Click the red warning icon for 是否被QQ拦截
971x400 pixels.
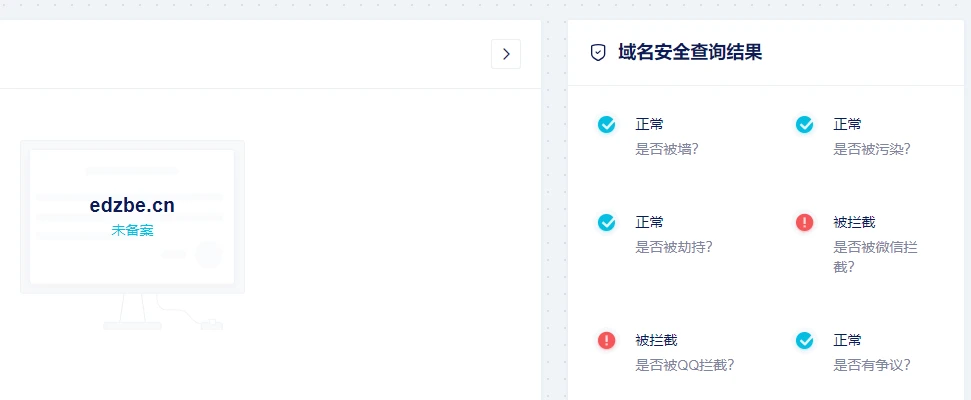point(607,340)
